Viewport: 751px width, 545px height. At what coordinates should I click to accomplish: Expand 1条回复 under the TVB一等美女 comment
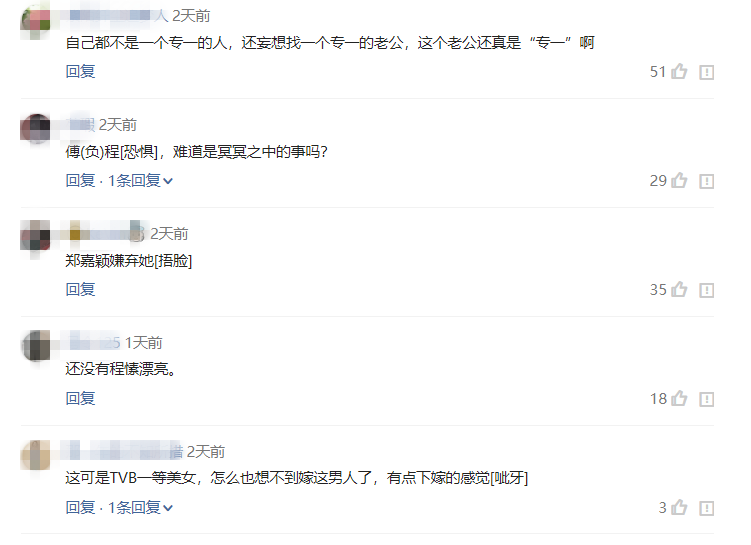tap(140, 507)
